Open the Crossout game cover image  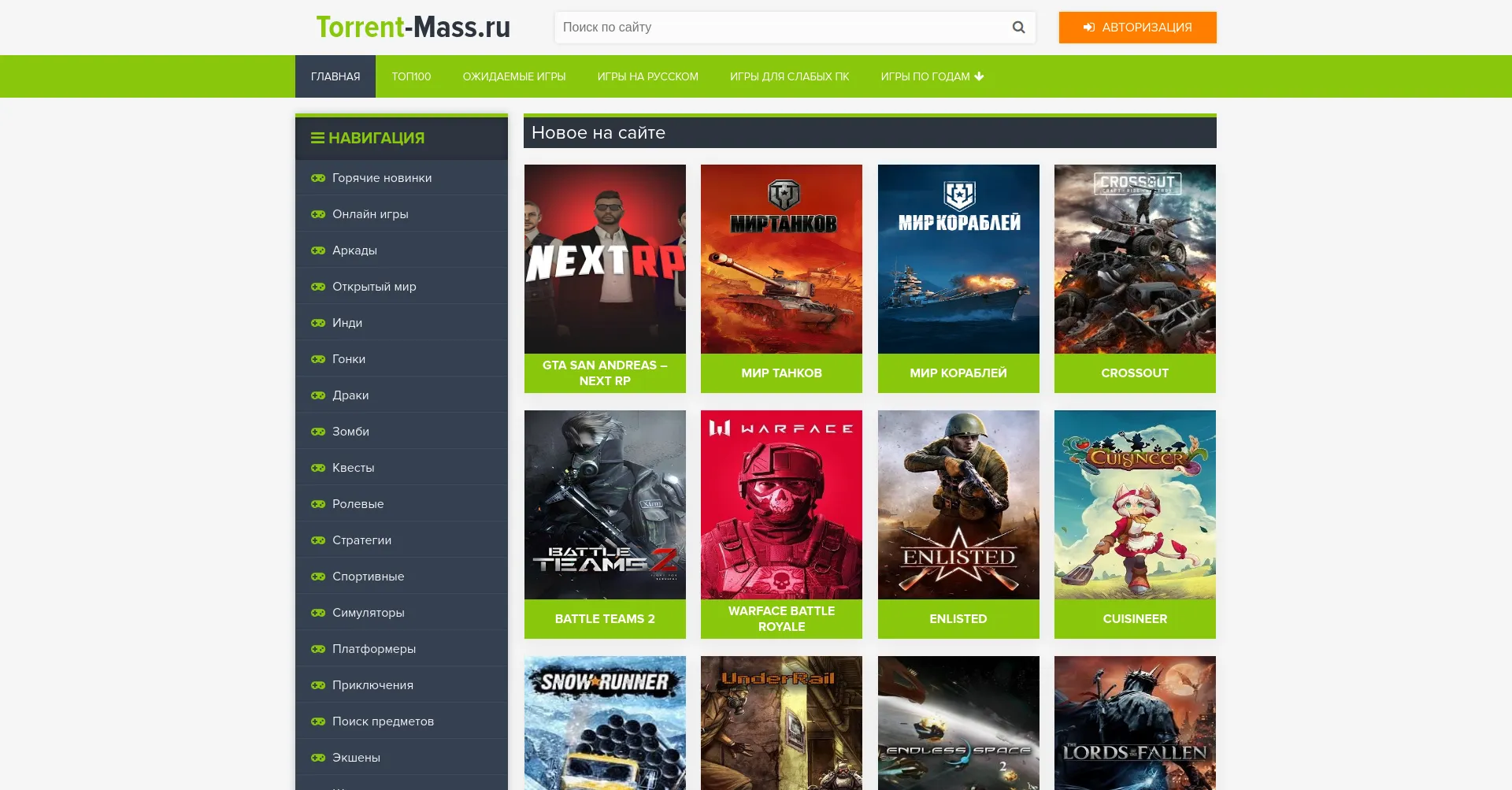[1135, 259]
